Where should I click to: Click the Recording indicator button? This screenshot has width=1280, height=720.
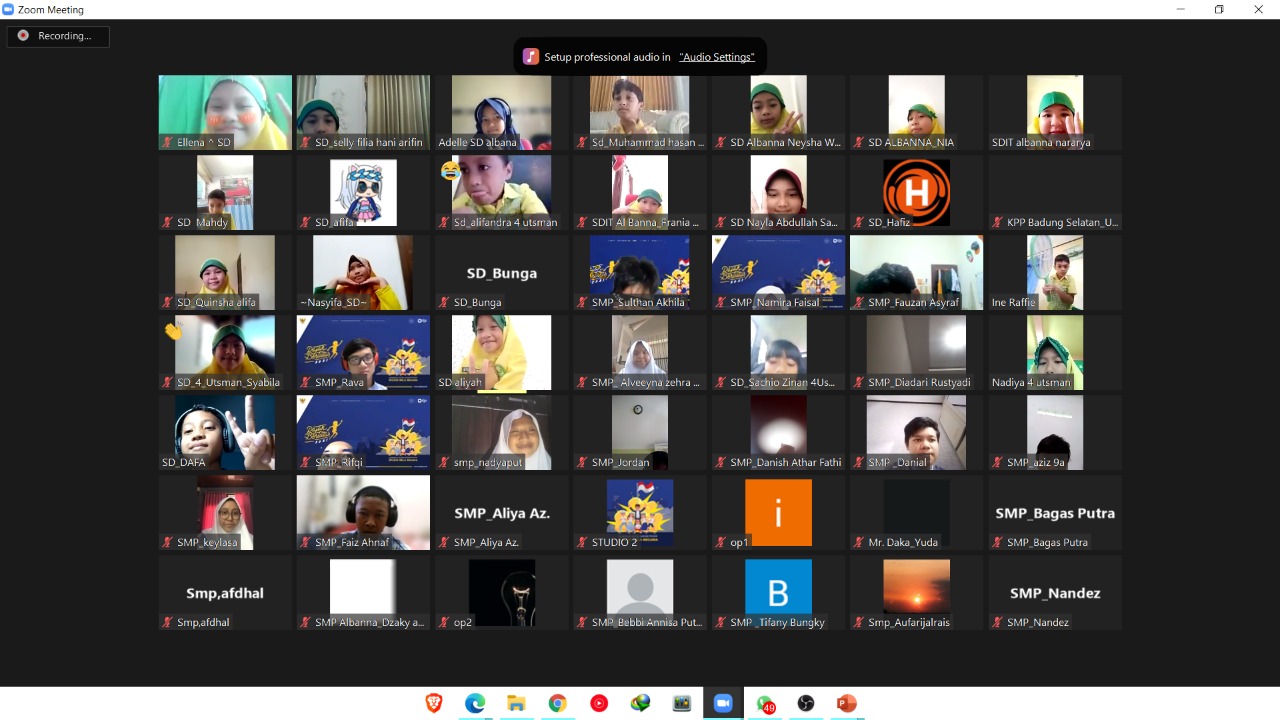[58, 36]
